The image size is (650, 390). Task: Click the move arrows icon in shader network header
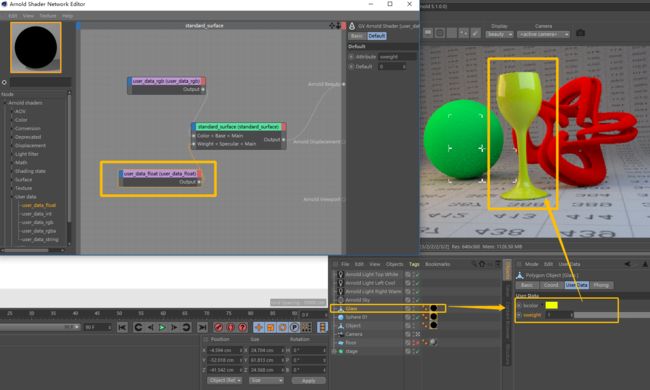(332, 26)
